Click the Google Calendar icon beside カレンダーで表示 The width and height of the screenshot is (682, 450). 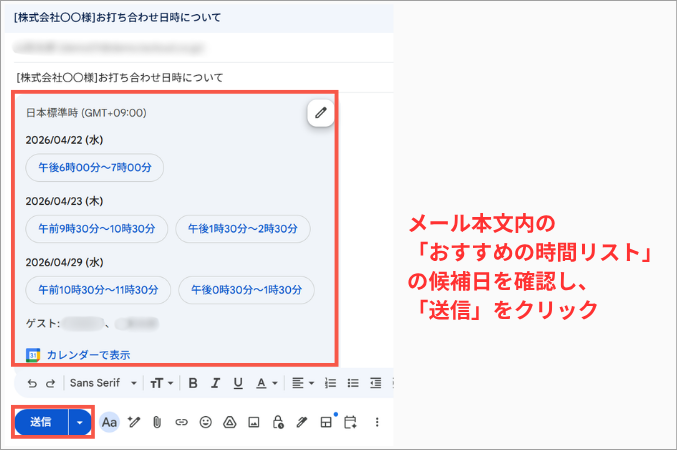click(x=33, y=355)
